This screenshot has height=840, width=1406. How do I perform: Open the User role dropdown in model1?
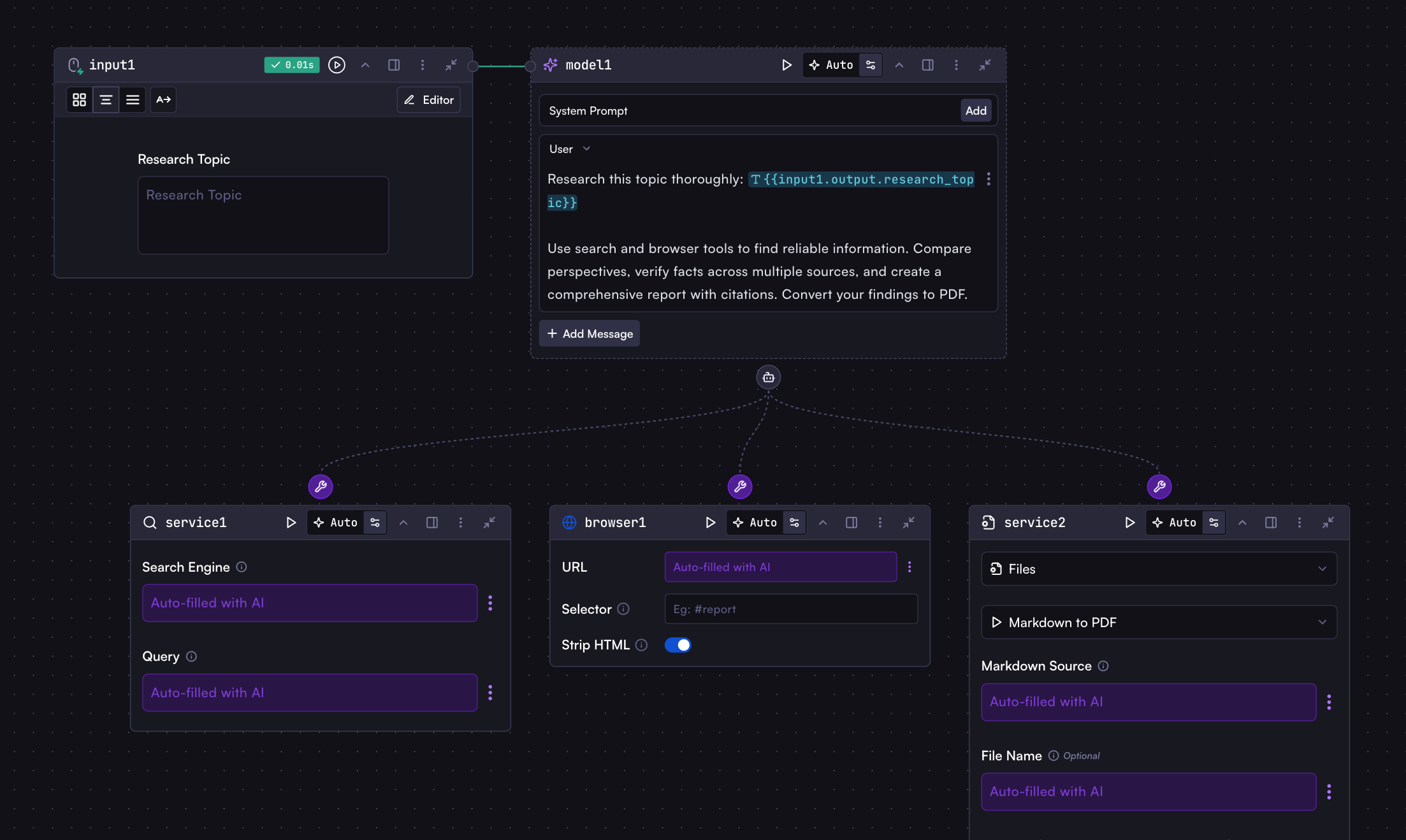(569, 148)
